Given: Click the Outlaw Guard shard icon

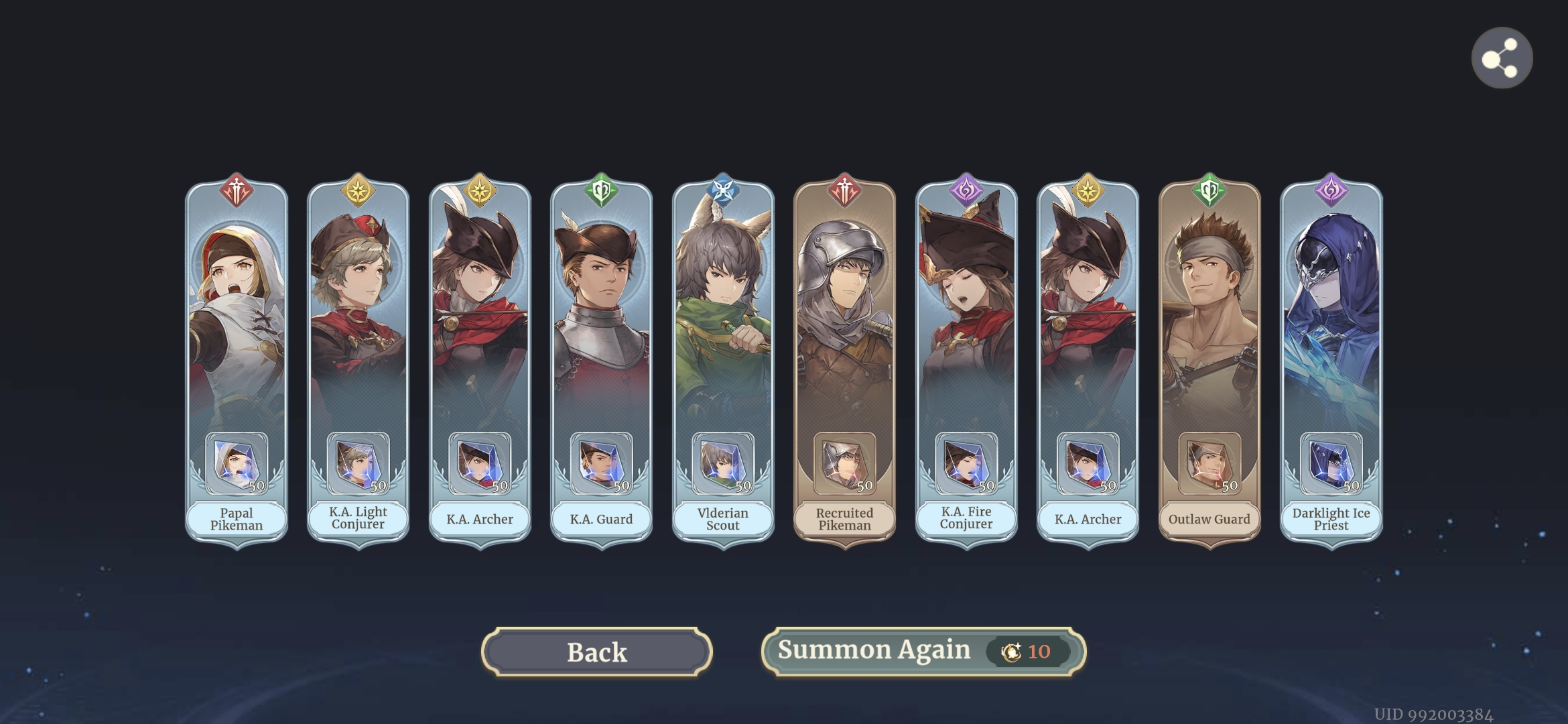Looking at the screenshot, I should pyautogui.click(x=1210, y=463).
